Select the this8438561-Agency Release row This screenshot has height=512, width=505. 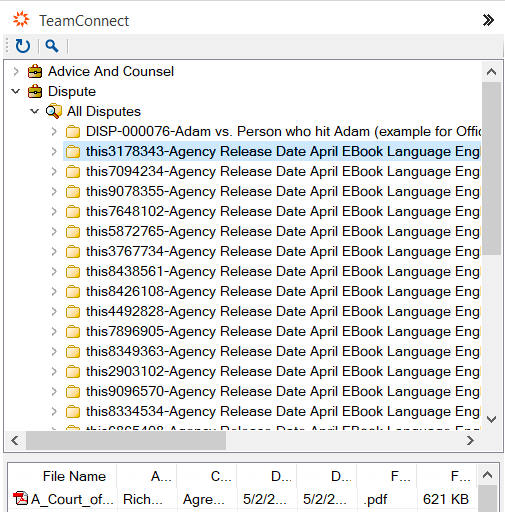point(283,271)
